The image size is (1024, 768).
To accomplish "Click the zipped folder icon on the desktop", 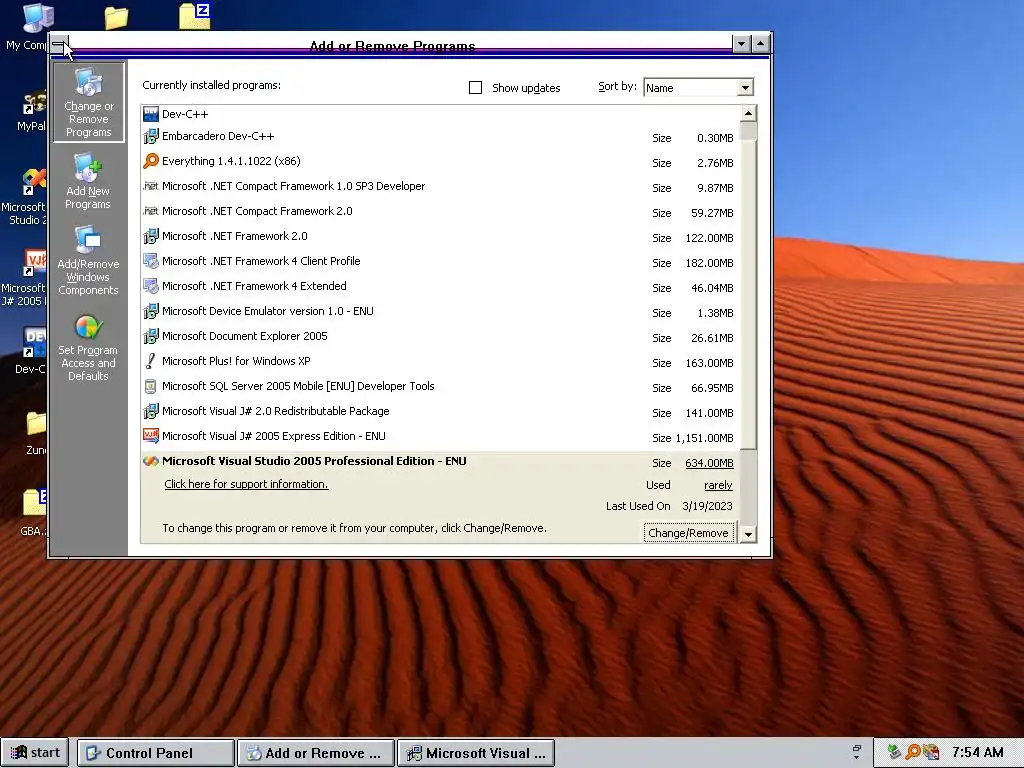I will click(x=195, y=16).
